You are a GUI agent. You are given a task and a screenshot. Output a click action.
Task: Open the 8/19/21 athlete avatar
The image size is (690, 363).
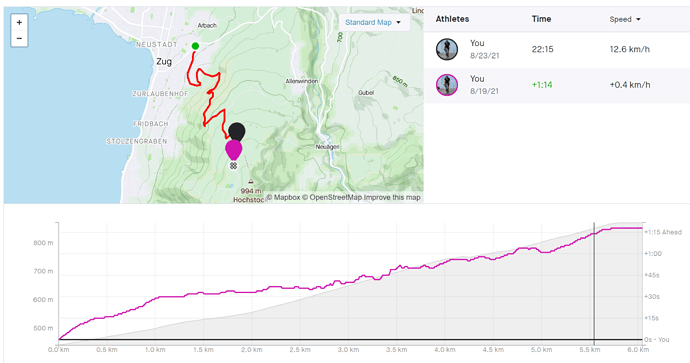pyautogui.click(x=447, y=85)
